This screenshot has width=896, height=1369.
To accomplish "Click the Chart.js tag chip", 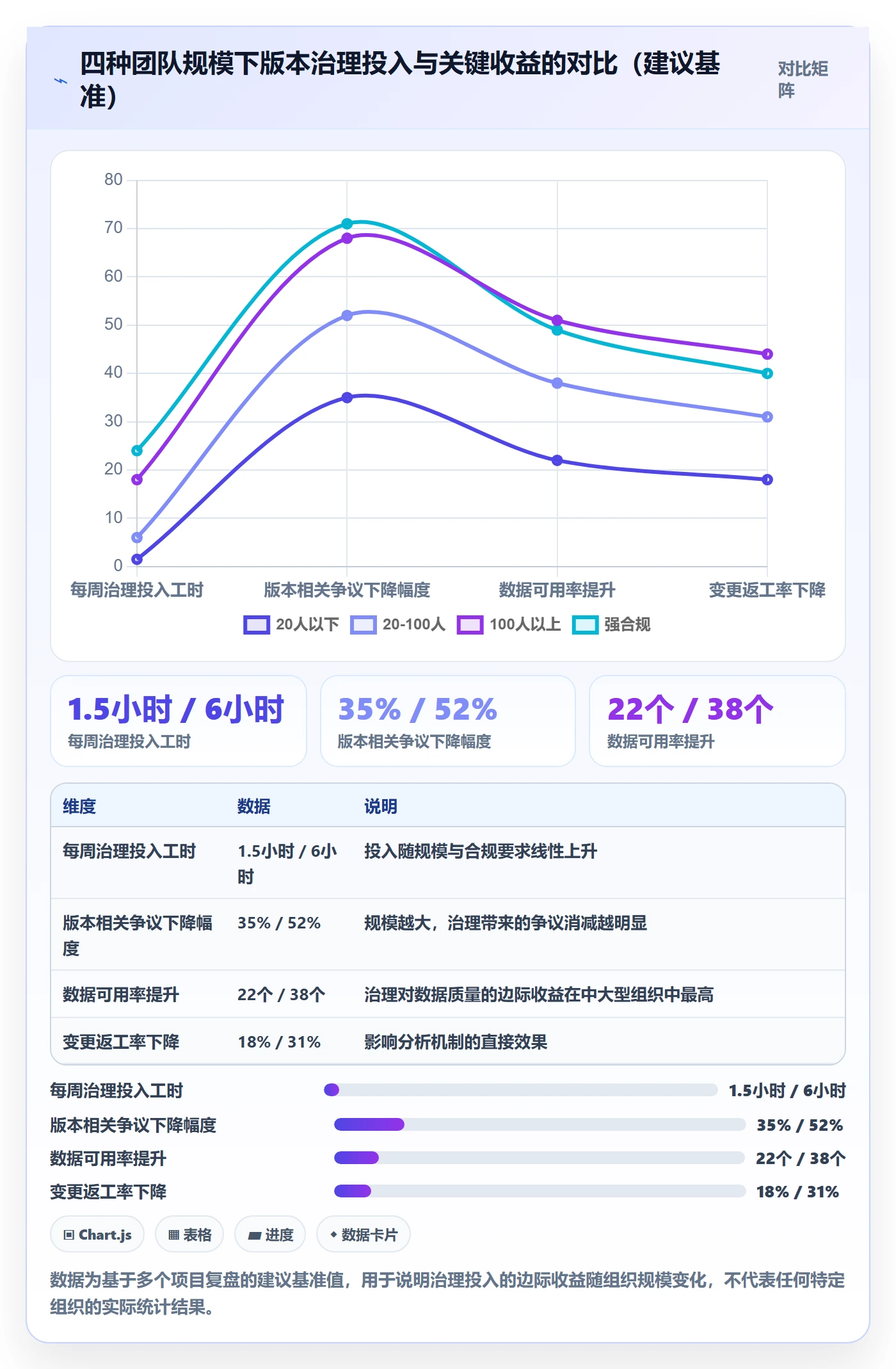I will coord(97,1235).
